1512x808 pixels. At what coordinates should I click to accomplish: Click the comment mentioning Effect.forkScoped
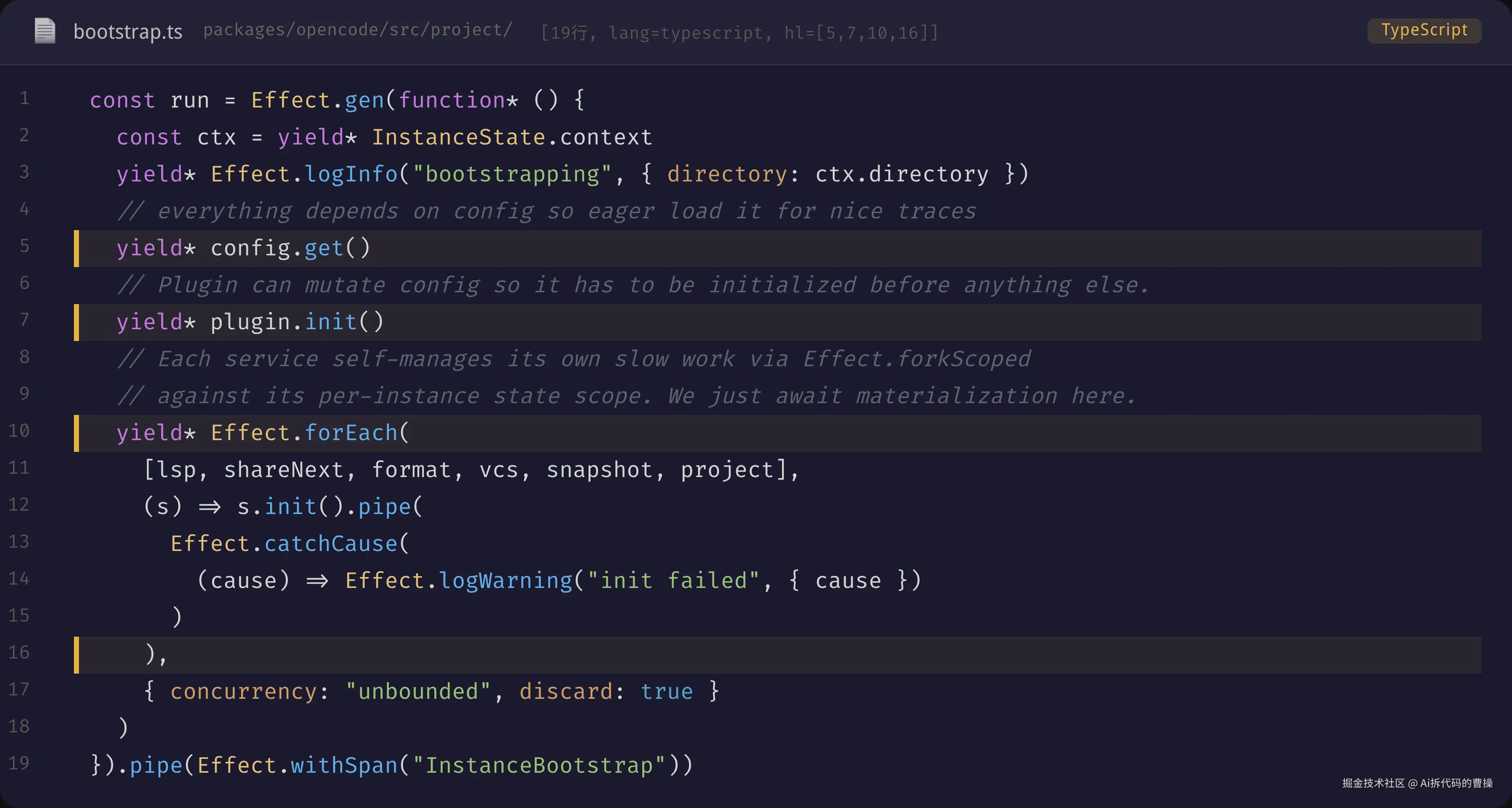tap(574, 359)
